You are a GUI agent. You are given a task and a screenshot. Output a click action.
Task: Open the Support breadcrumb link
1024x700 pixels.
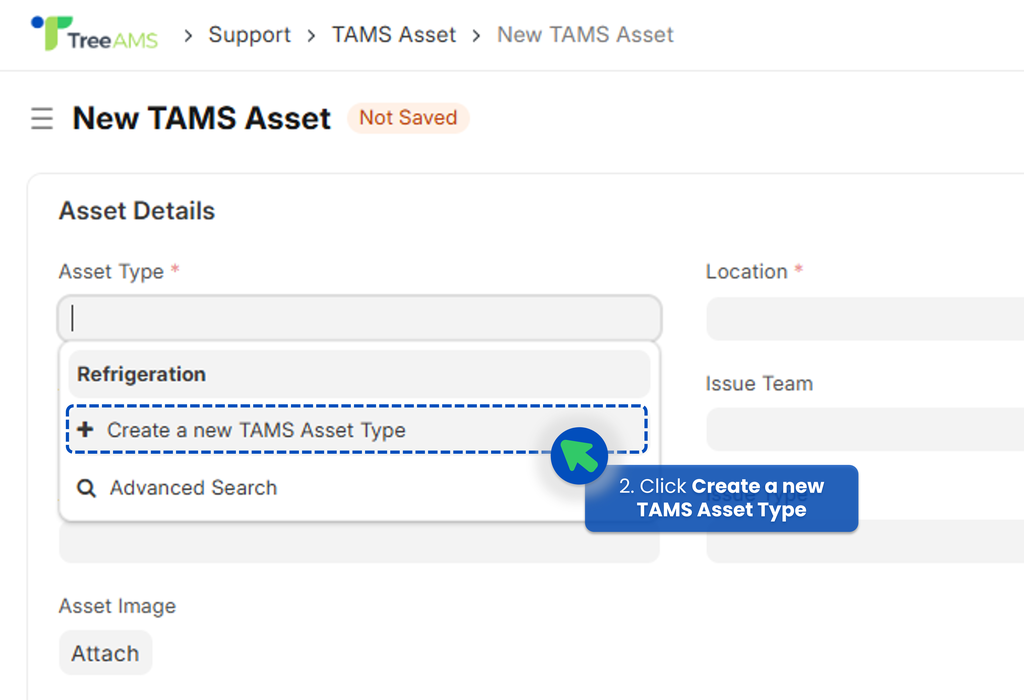[249, 35]
